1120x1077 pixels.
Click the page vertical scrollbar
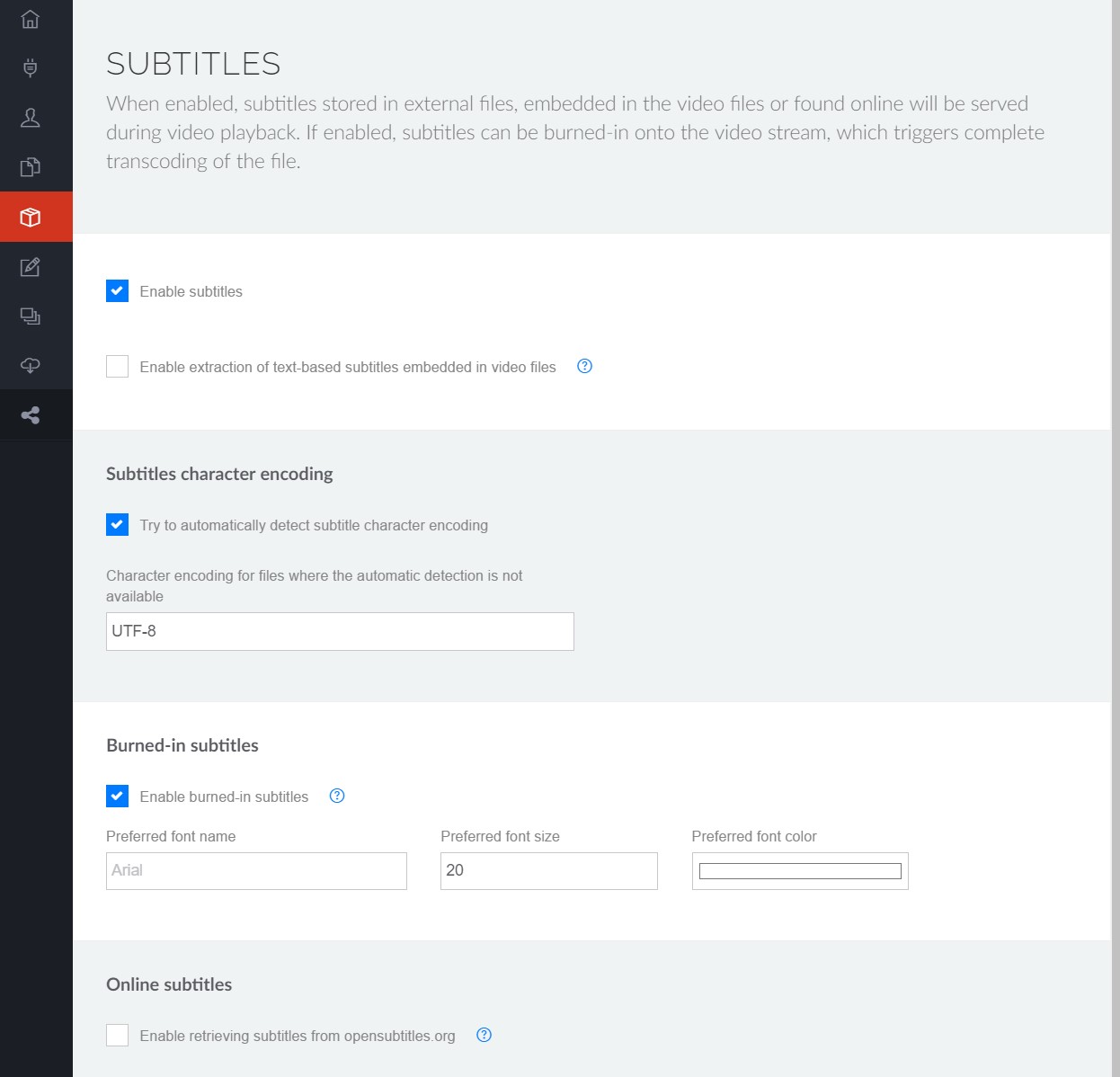coord(1116,538)
